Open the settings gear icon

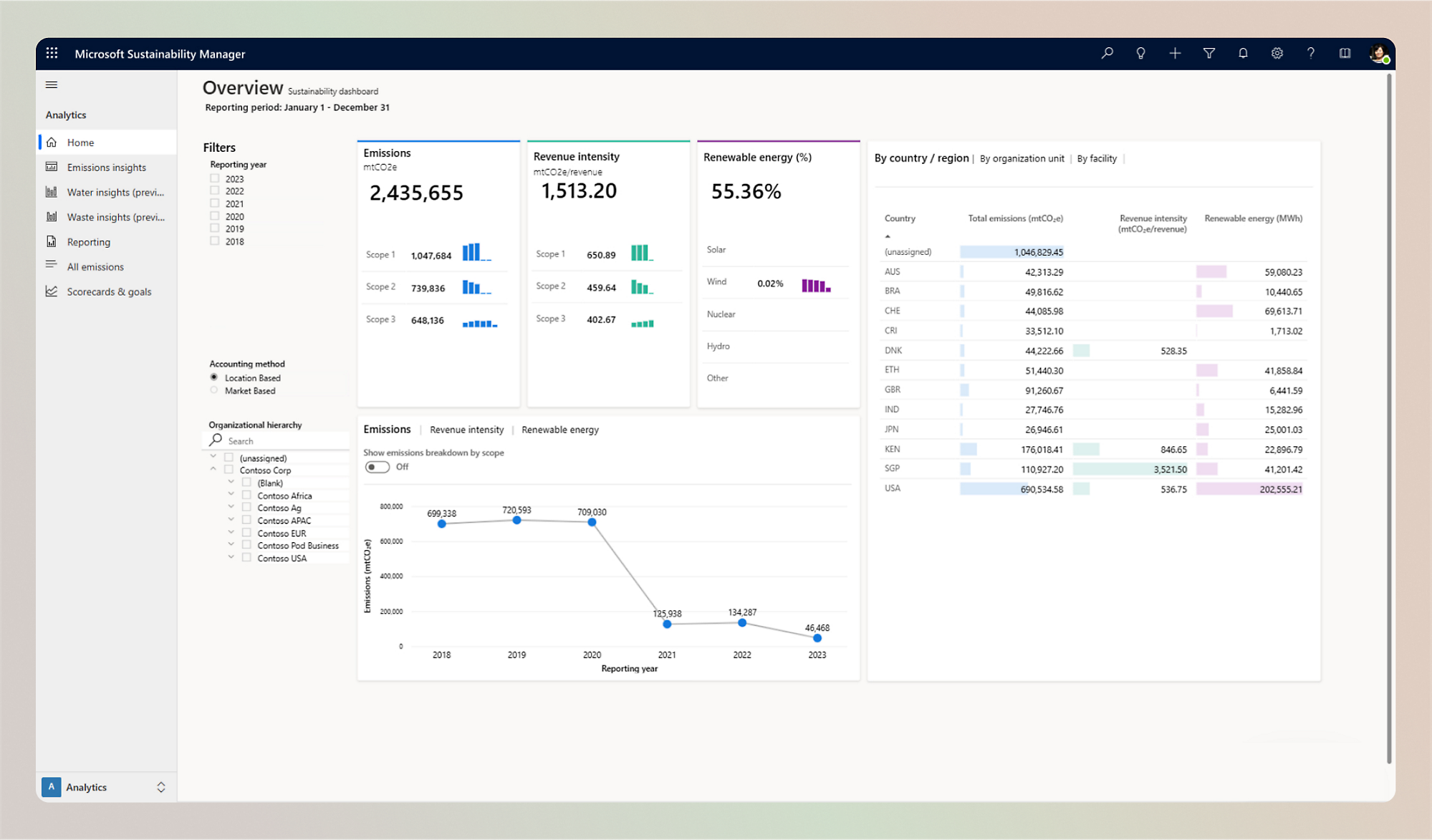click(x=1277, y=54)
